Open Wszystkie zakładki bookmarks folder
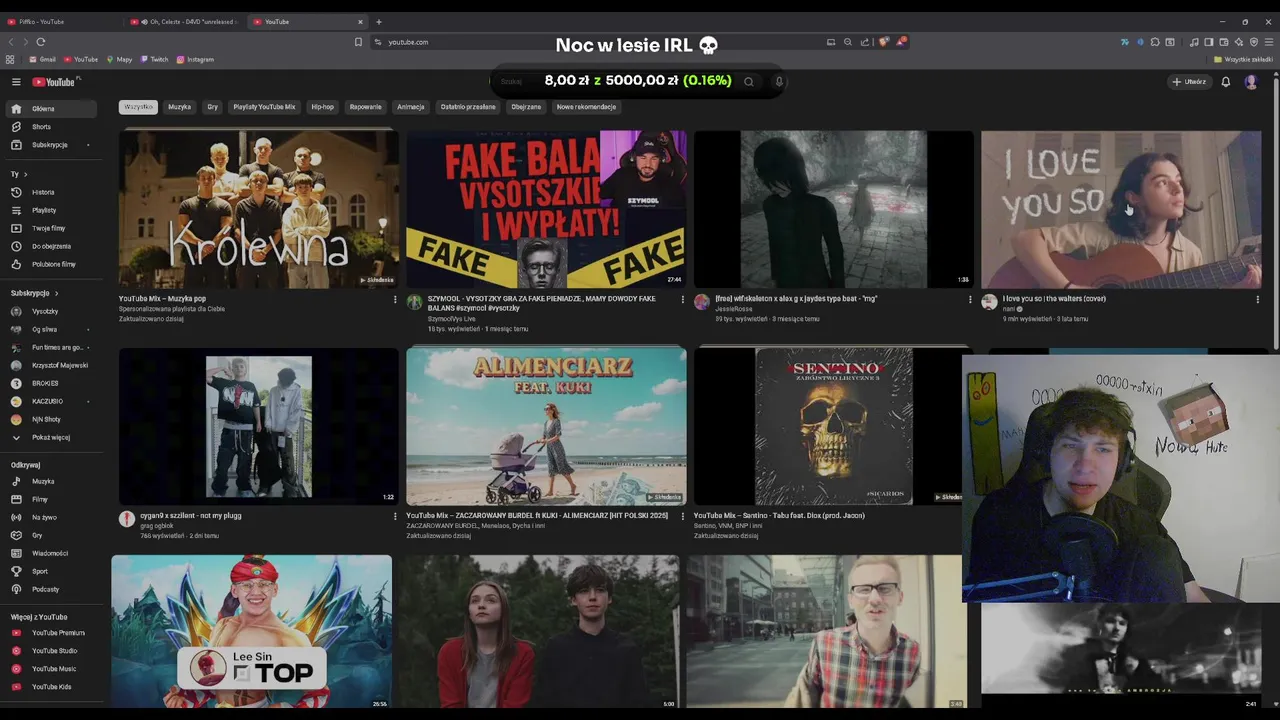Viewport: 1280px width, 720px height. pos(1244,59)
